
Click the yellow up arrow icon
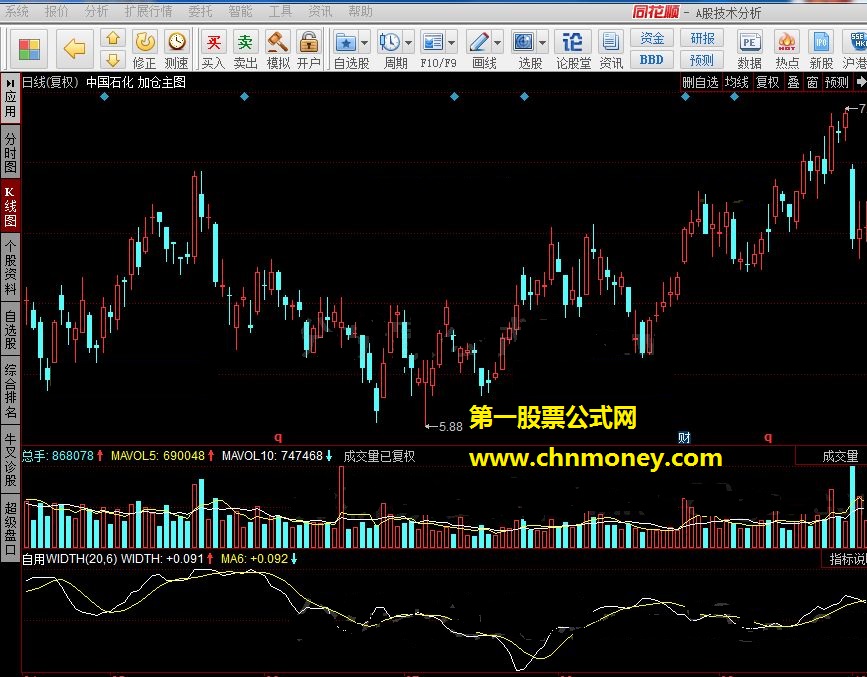click(113, 38)
